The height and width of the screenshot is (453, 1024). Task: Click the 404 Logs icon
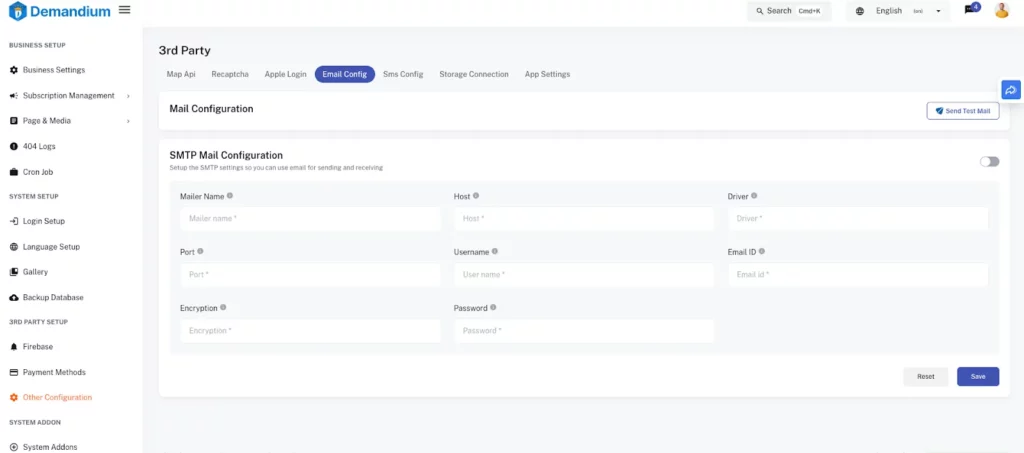[x=14, y=146]
